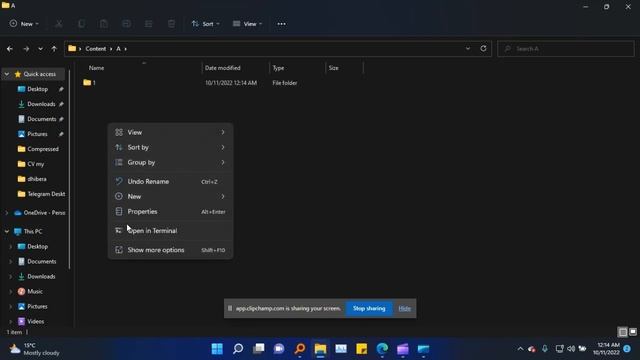This screenshot has width=640, height=360.
Task: Open the Sort by submenu
Action: 170,147
